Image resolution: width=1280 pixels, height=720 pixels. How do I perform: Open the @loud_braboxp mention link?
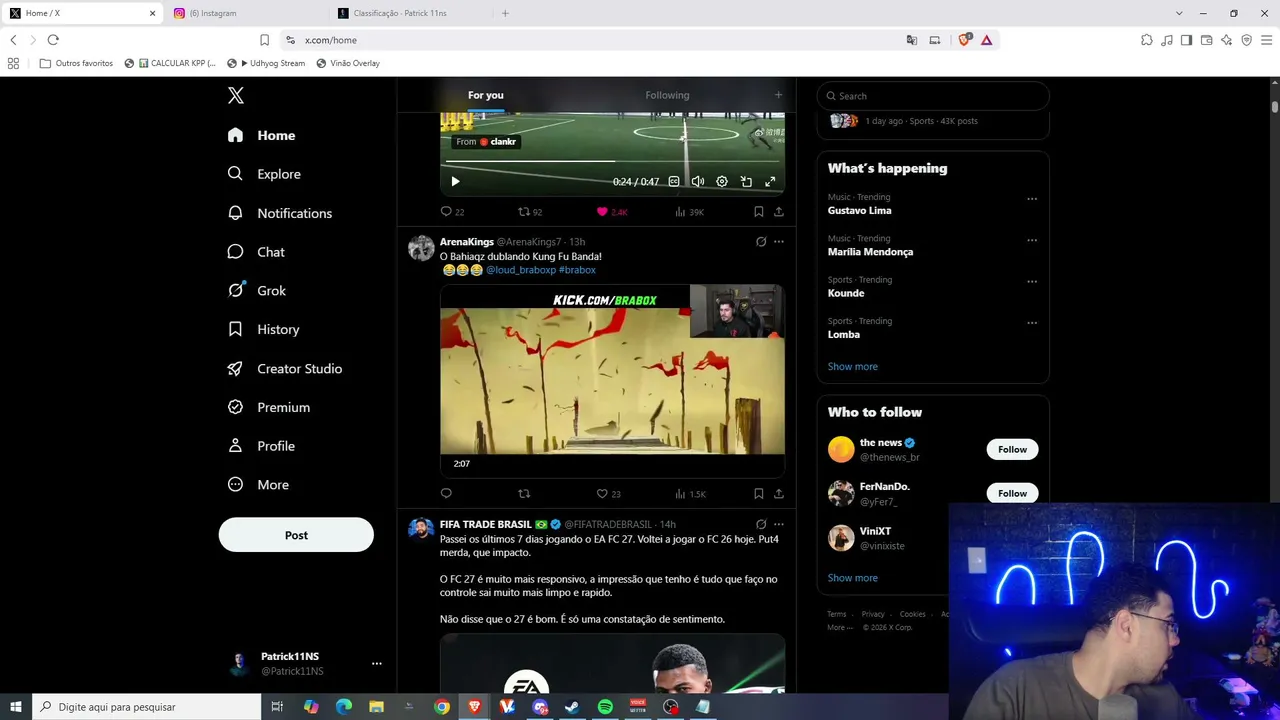[521, 270]
